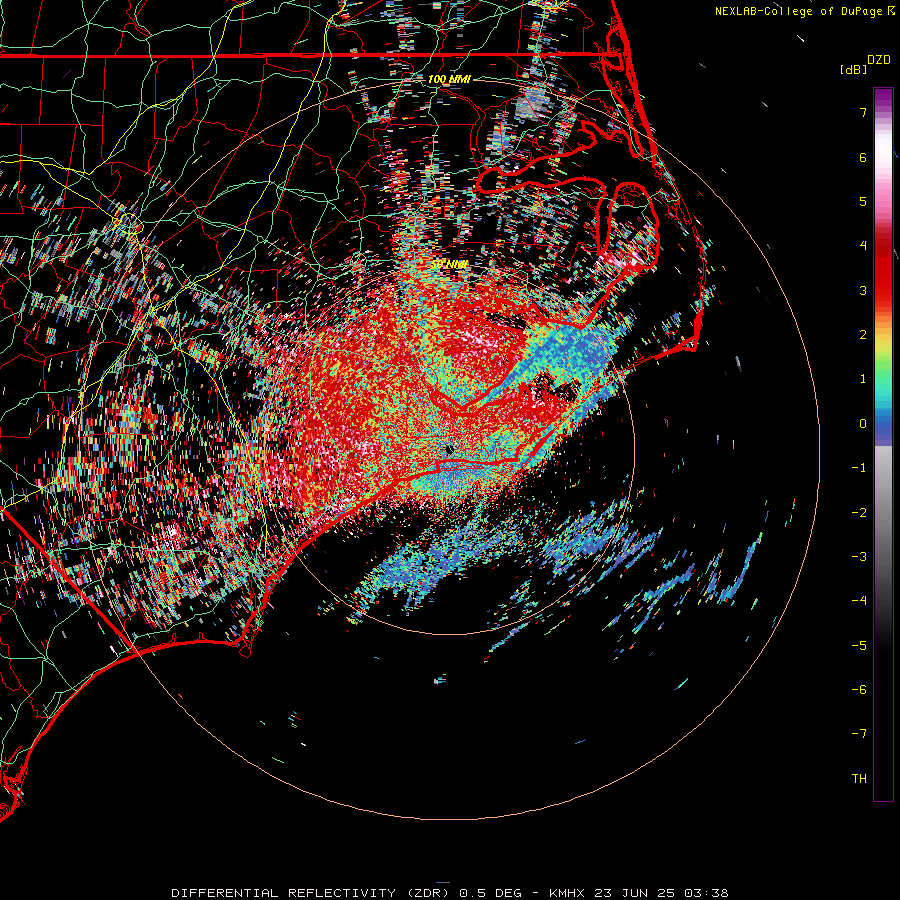Image resolution: width=900 pixels, height=900 pixels.
Task: Click the 4 dB value on the scale
Action: [863, 246]
